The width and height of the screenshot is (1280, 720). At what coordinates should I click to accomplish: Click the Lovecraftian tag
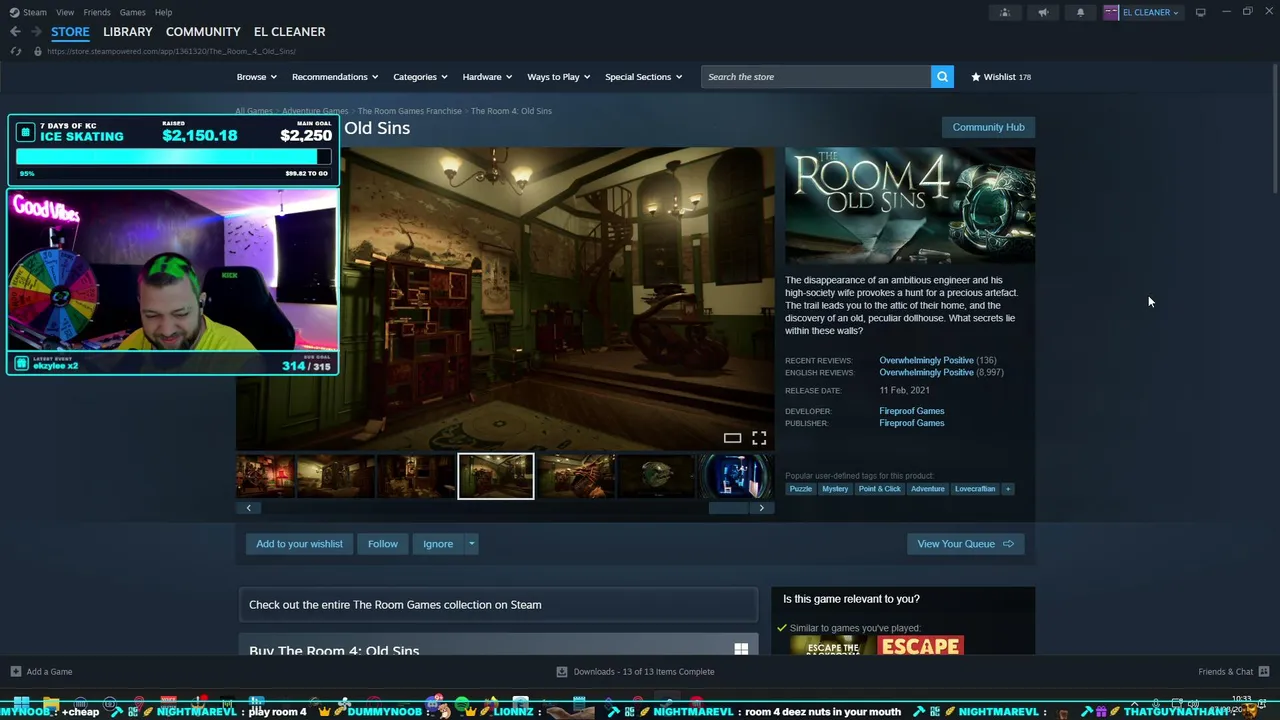pyautogui.click(x=975, y=489)
